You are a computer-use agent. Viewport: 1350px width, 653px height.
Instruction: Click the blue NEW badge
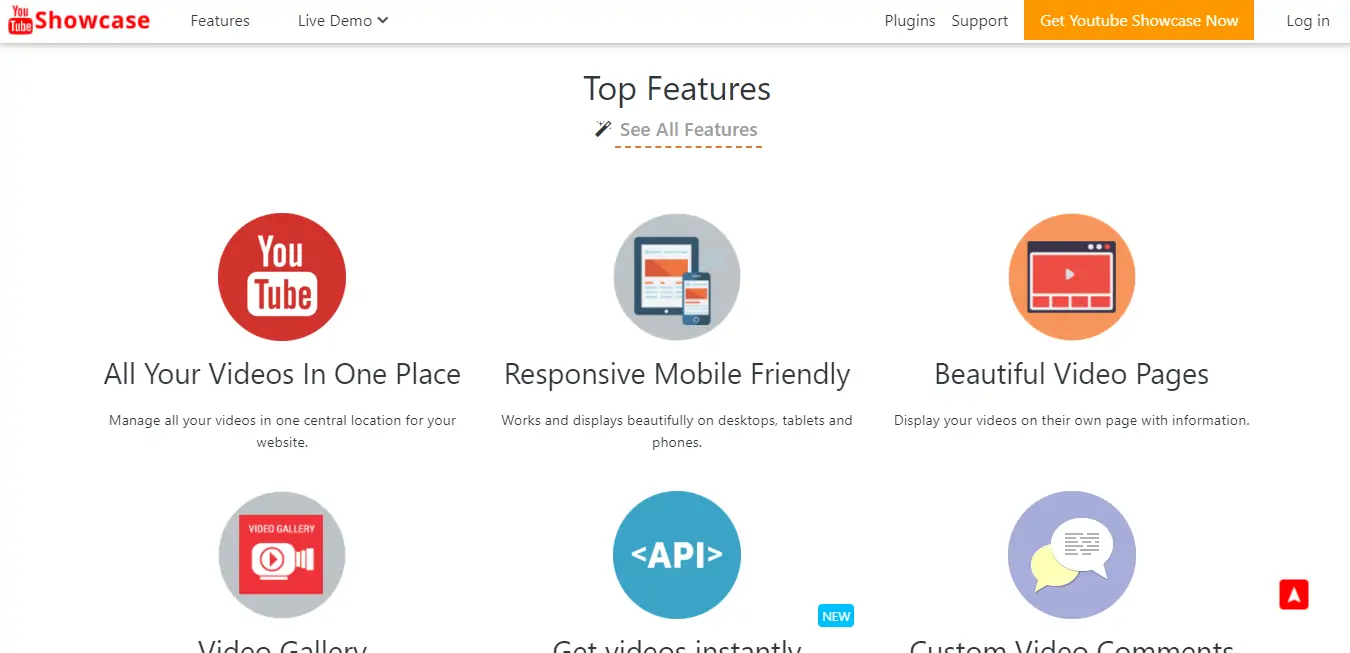(836, 616)
